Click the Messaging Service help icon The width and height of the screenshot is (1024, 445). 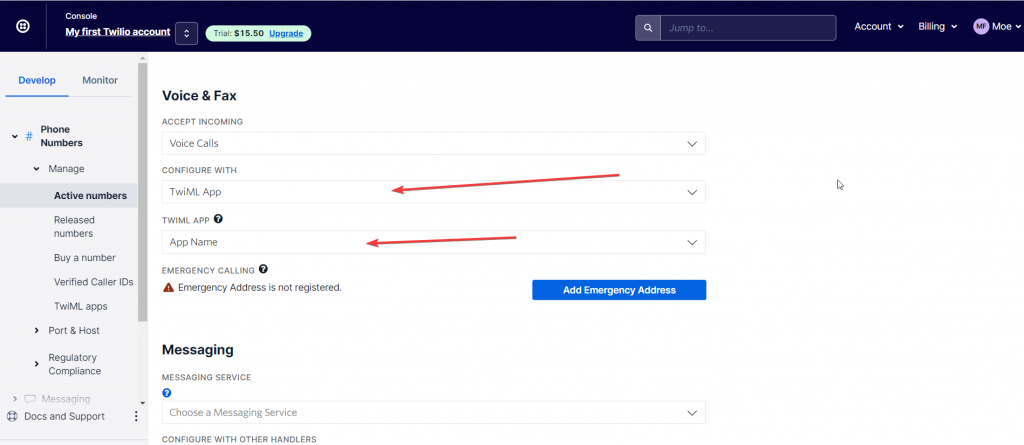(x=167, y=393)
